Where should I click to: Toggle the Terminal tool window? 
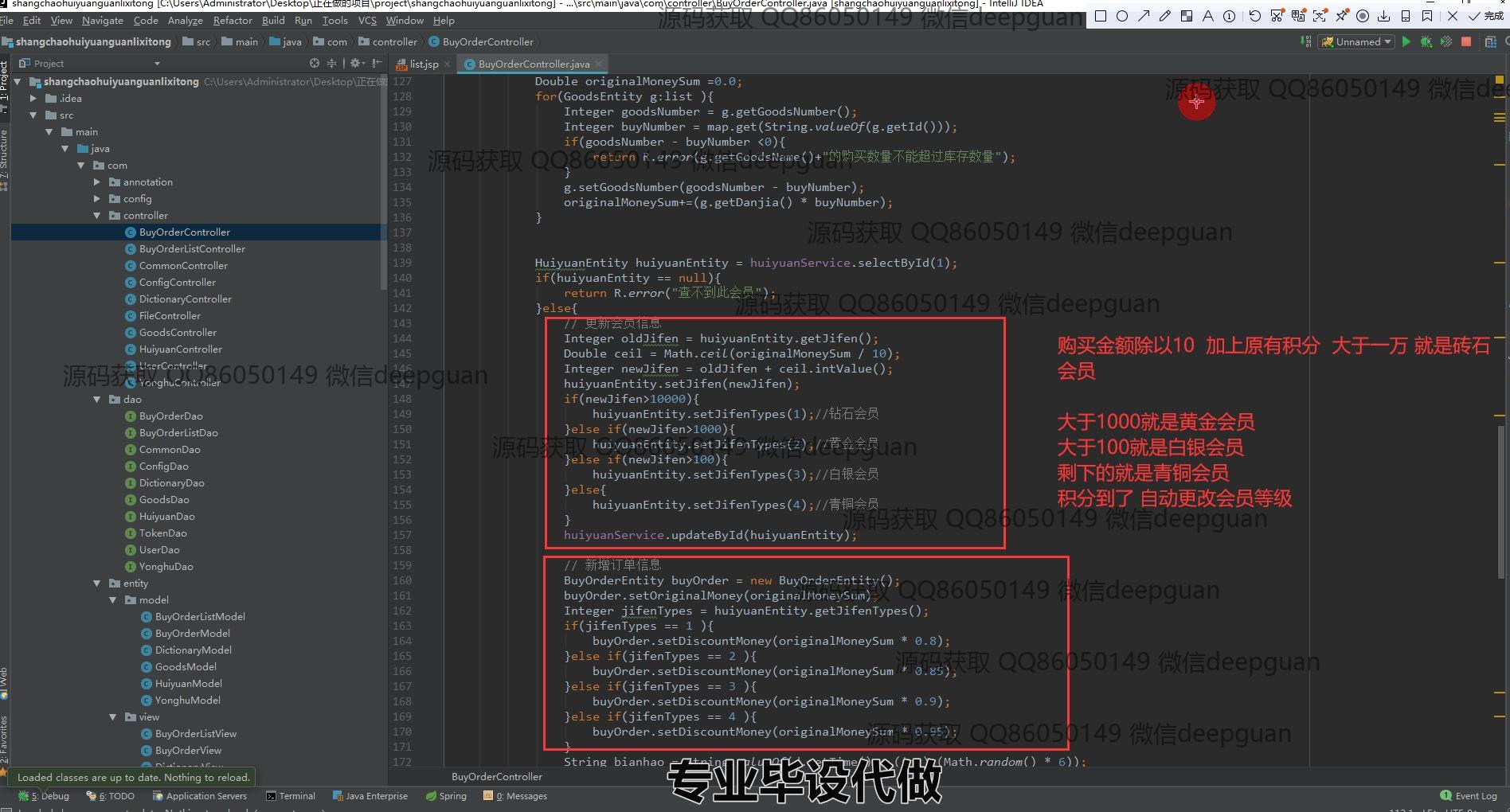click(x=291, y=796)
